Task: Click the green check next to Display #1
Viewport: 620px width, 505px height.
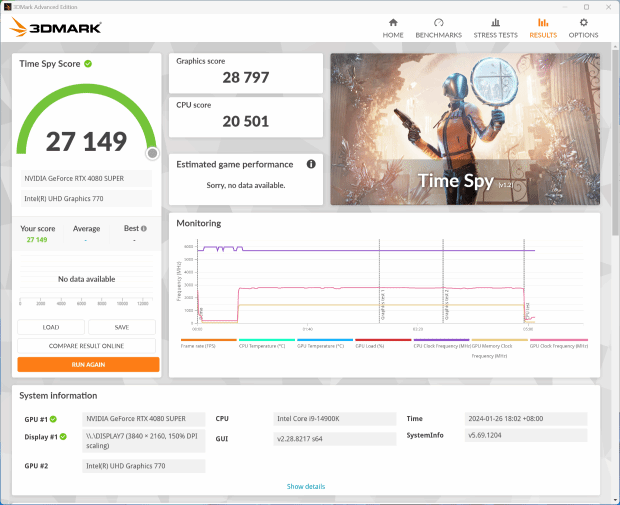Action: click(x=63, y=437)
